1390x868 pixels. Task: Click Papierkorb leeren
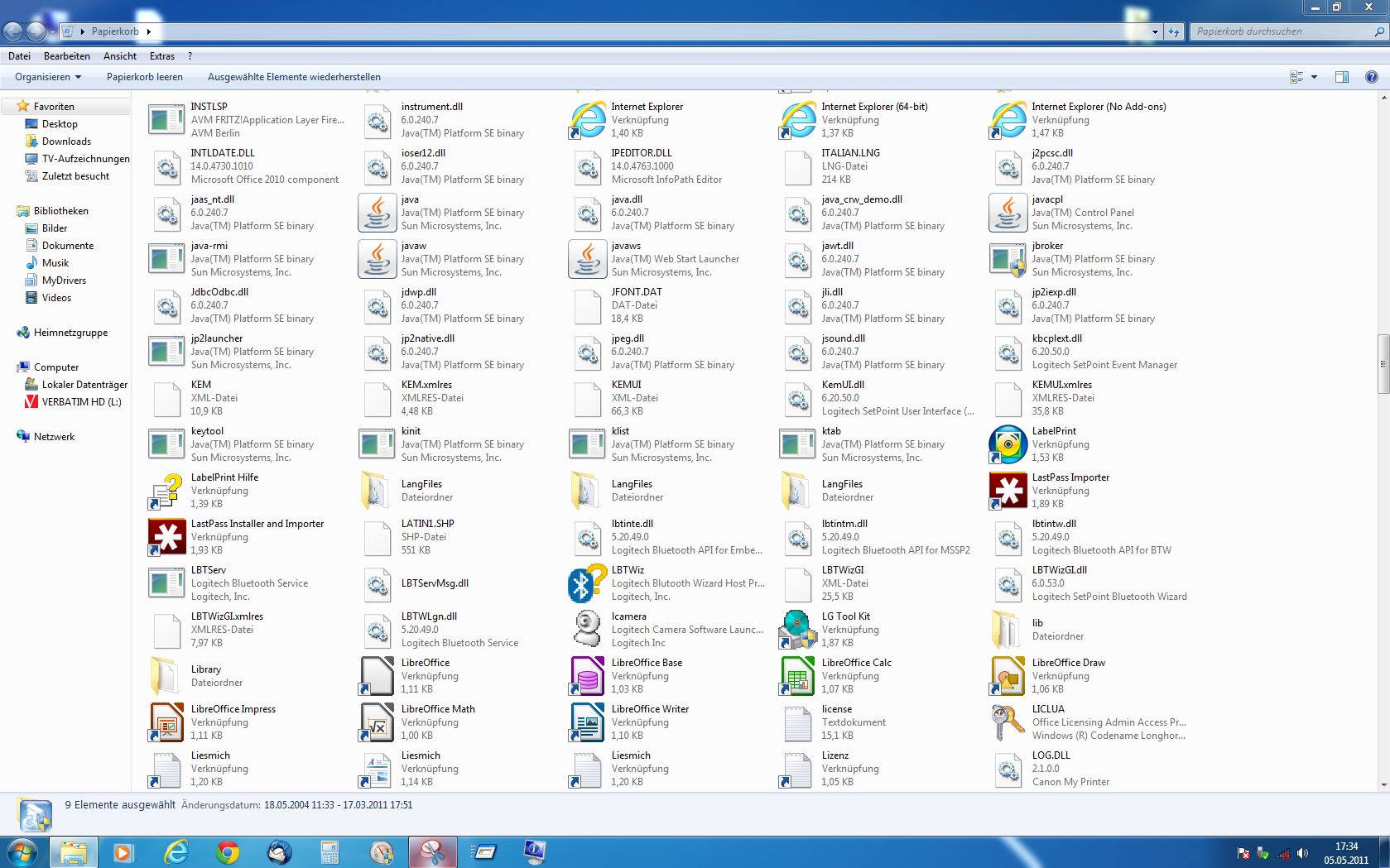tap(145, 77)
